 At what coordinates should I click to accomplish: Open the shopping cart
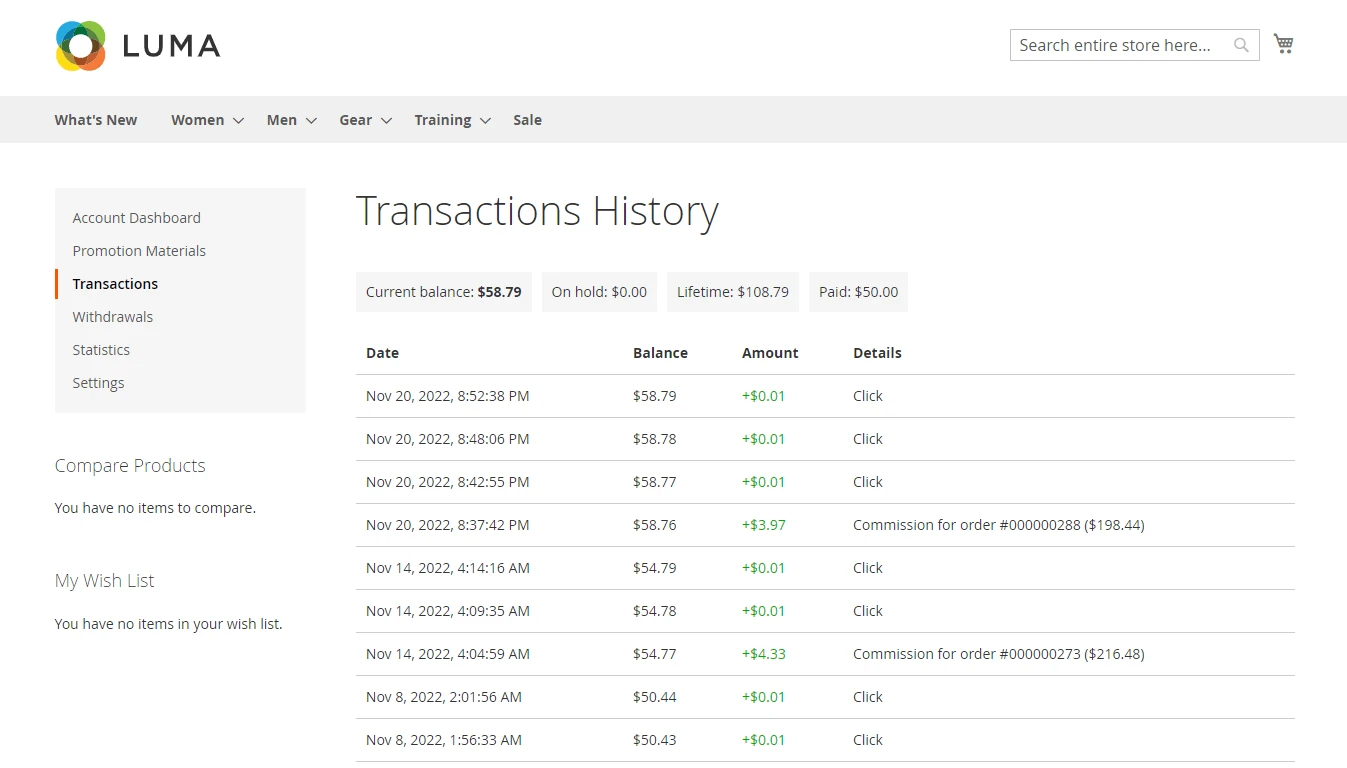(1283, 43)
